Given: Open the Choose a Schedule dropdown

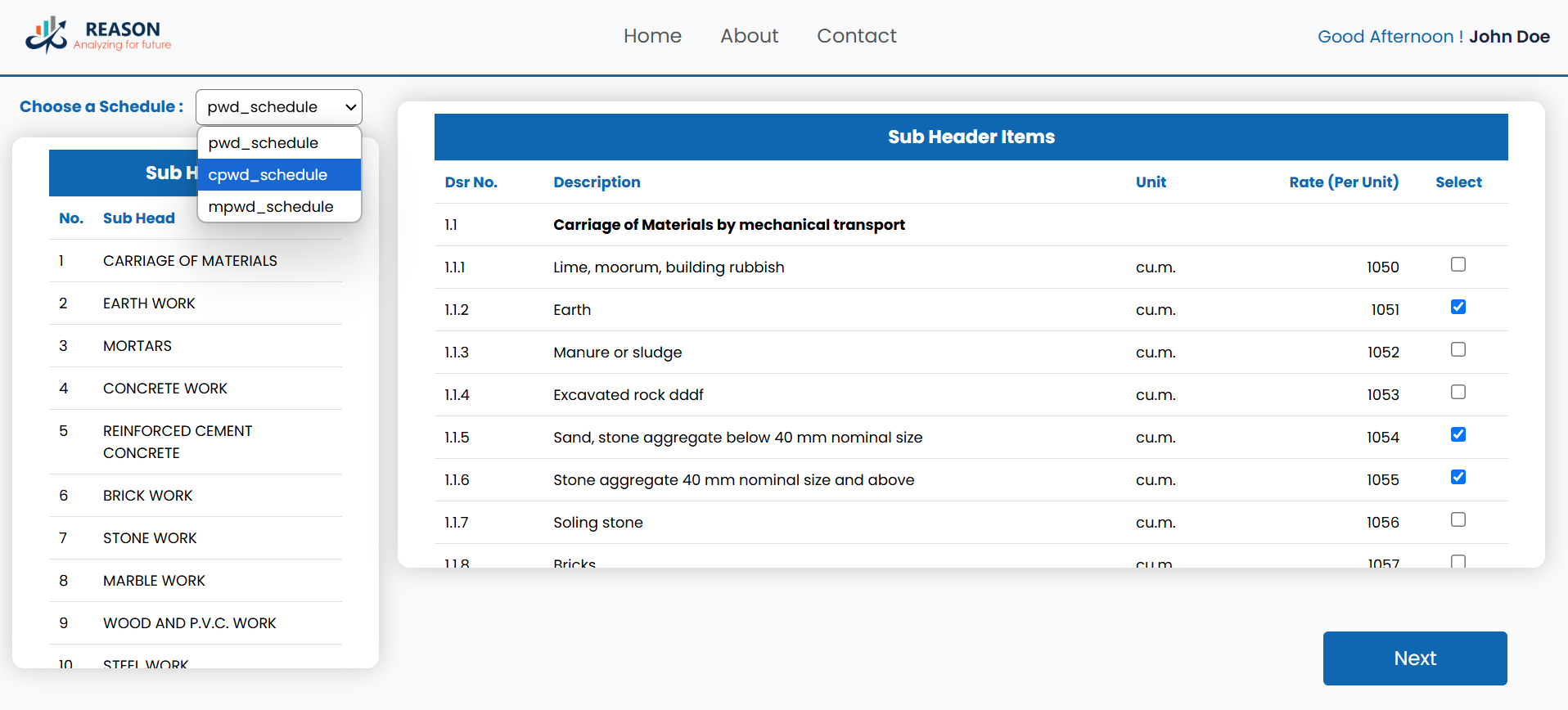Looking at the screenshot, I should (279, 107).
